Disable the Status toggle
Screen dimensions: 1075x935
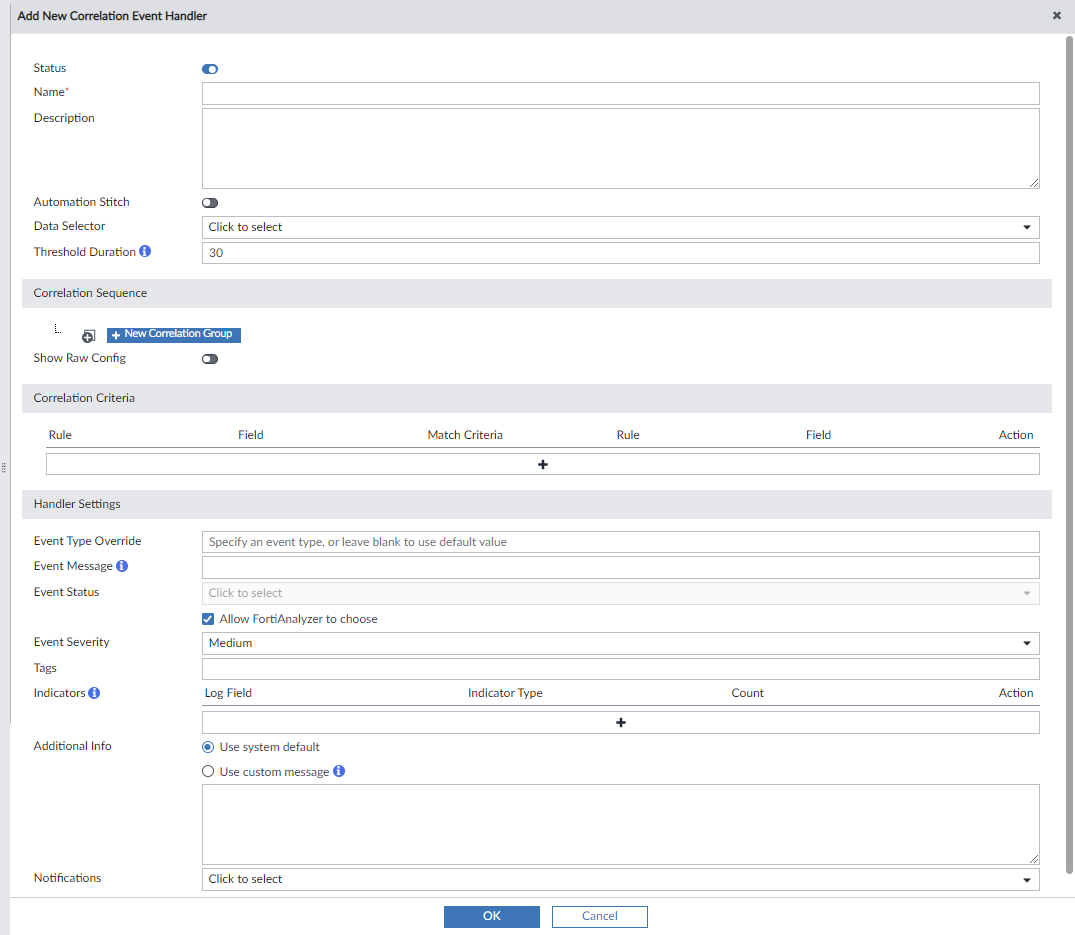click(209, 68)
